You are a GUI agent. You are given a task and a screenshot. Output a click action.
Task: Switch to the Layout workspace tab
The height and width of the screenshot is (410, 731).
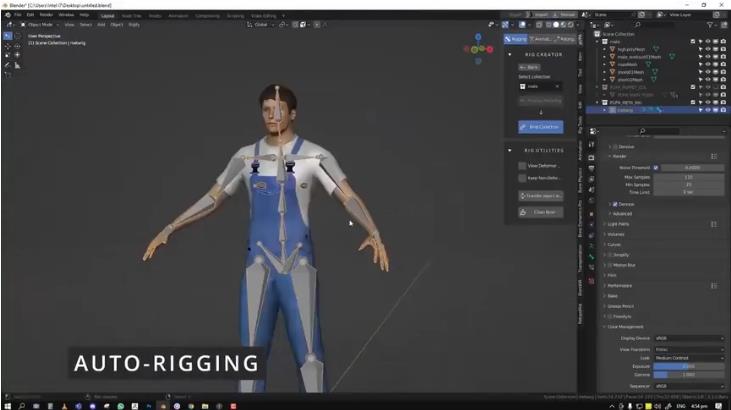click(107, 15)
